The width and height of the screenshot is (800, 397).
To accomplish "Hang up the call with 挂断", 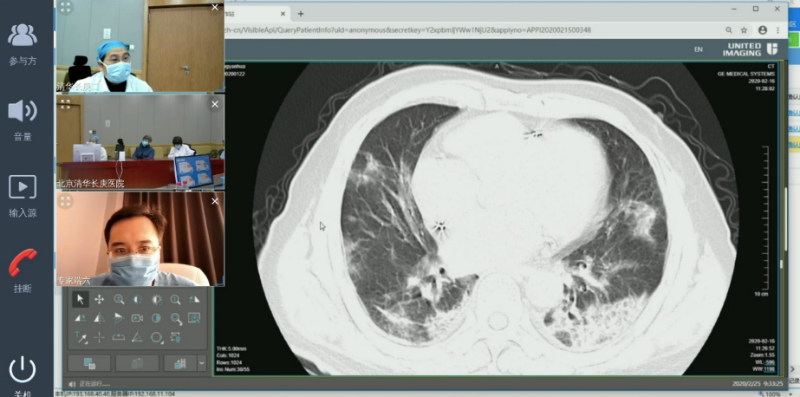I will 22,271.
